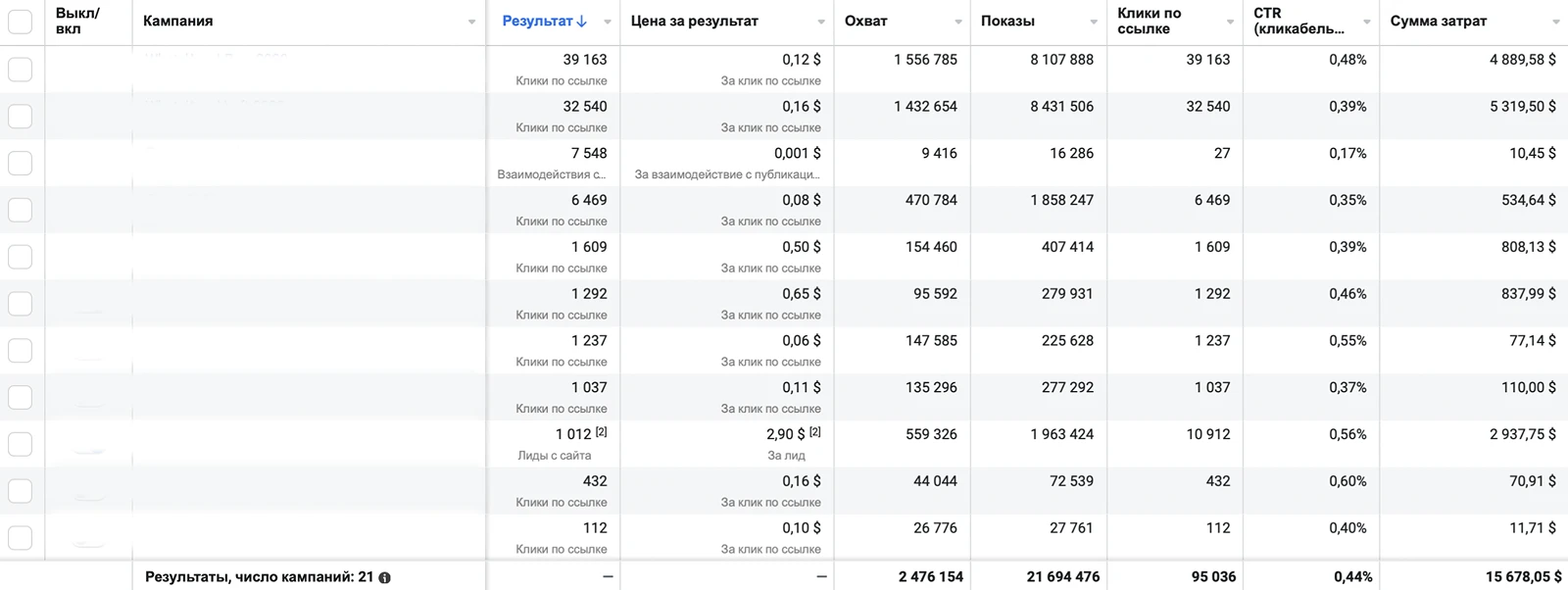Image resolution: width=1568 pixels, height=590 pixels.
Task: Sort by the blue Результат header label
Action: pos(537,21)
